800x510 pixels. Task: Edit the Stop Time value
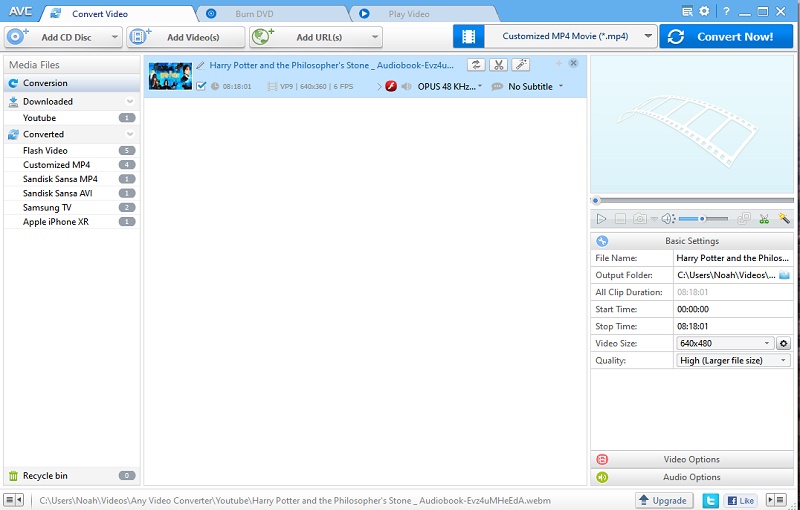[733, 326]
